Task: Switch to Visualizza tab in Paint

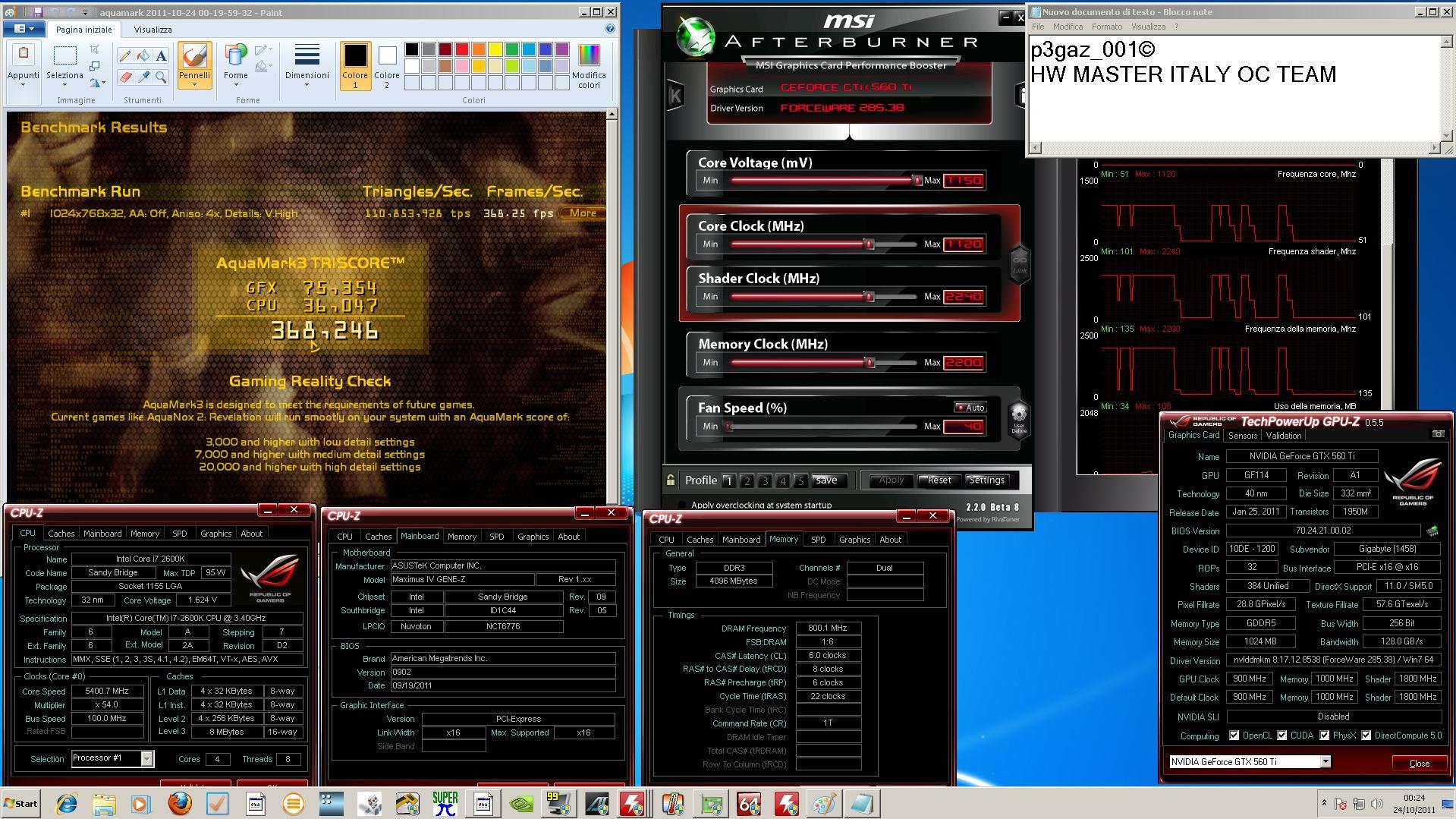Action: point(153,30)
